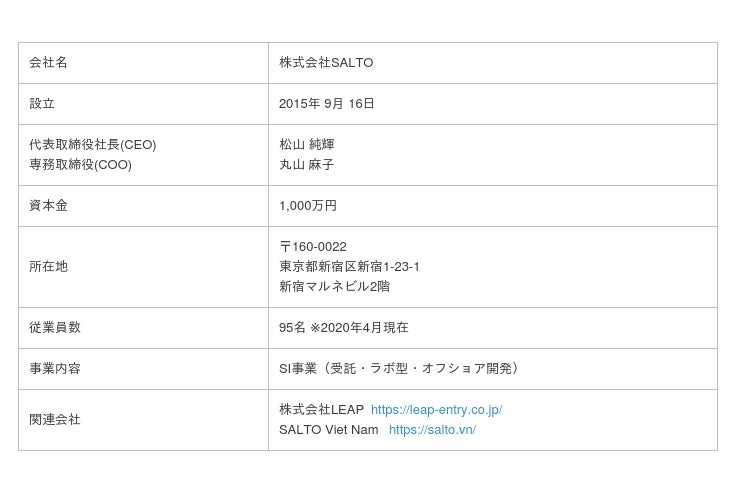This screenshot has height=491, width=740.
Task: Click the capital amount 1,000万円
Action: [x=308, y=206]
